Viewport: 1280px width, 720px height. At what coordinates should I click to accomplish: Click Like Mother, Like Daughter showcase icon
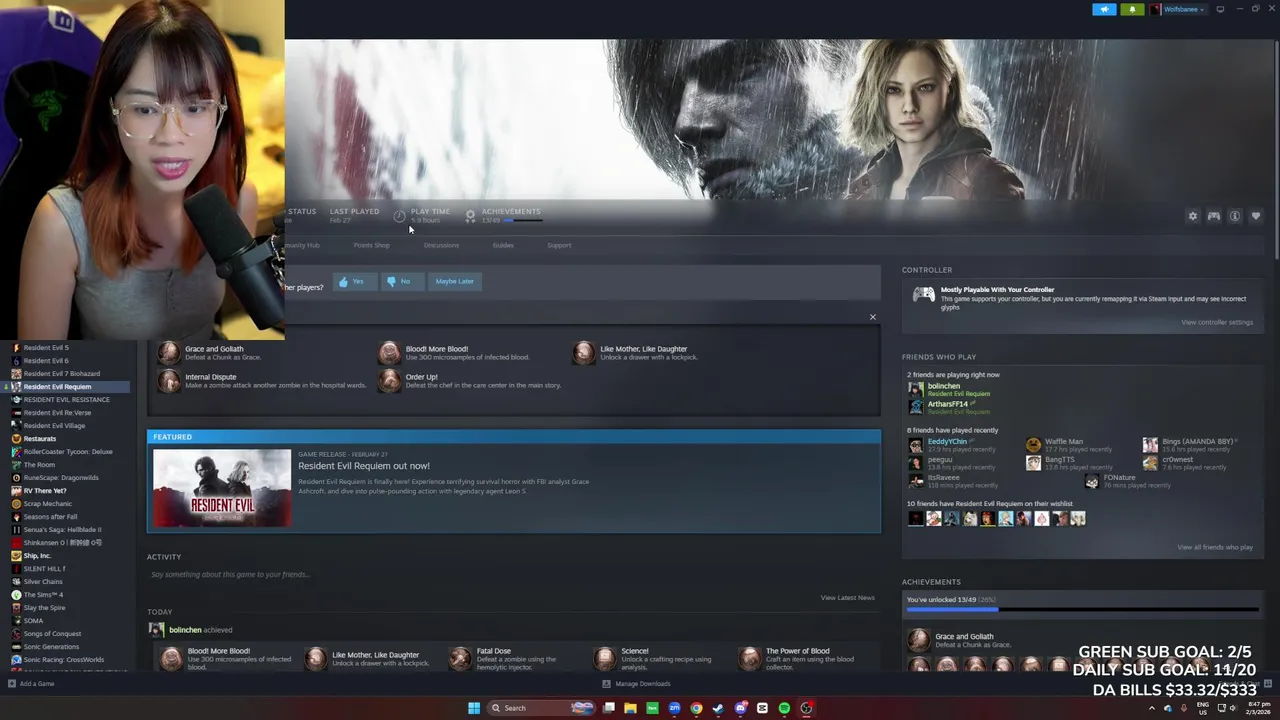pos(584,353)
